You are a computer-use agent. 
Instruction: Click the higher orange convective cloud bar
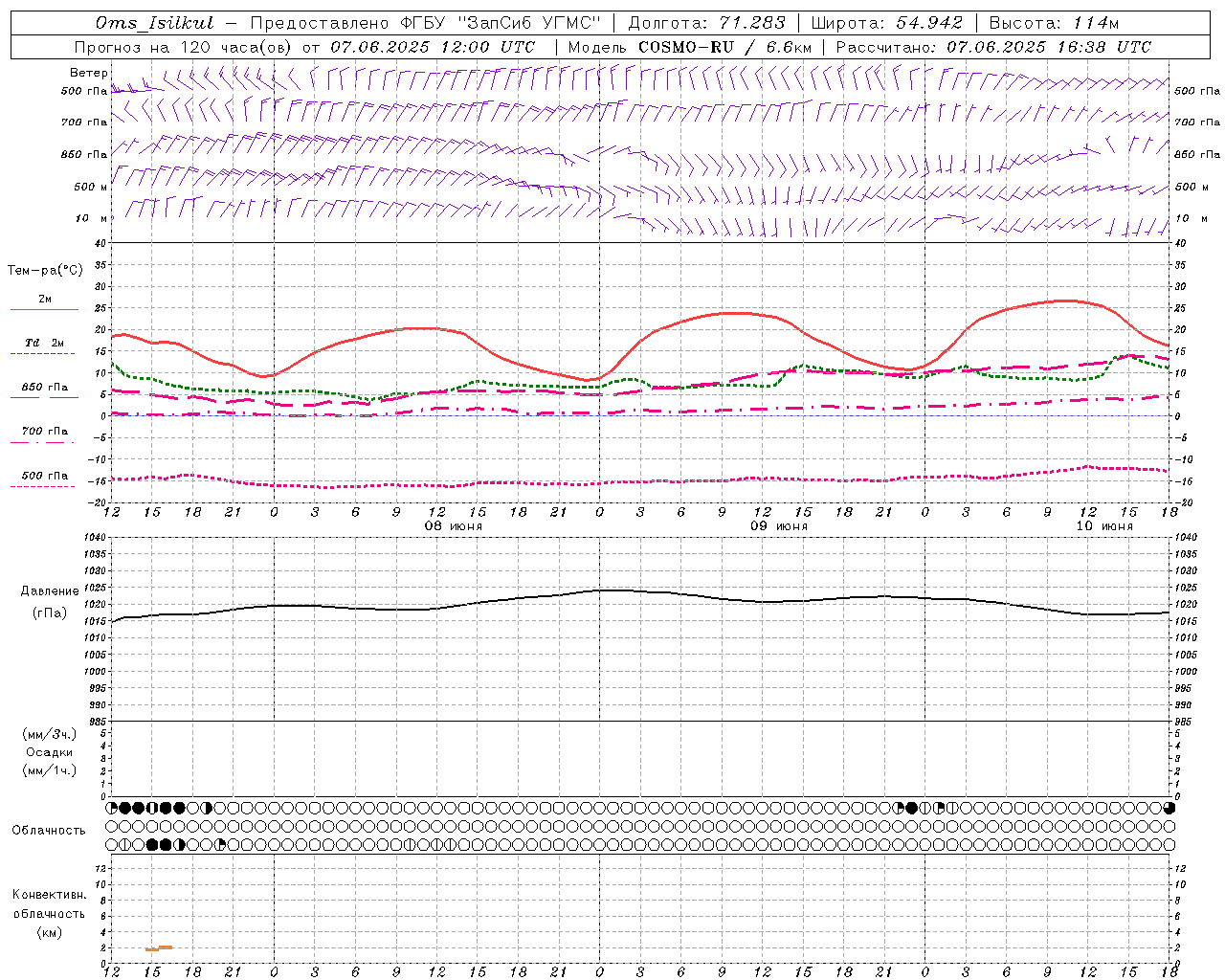pos(166,947)
